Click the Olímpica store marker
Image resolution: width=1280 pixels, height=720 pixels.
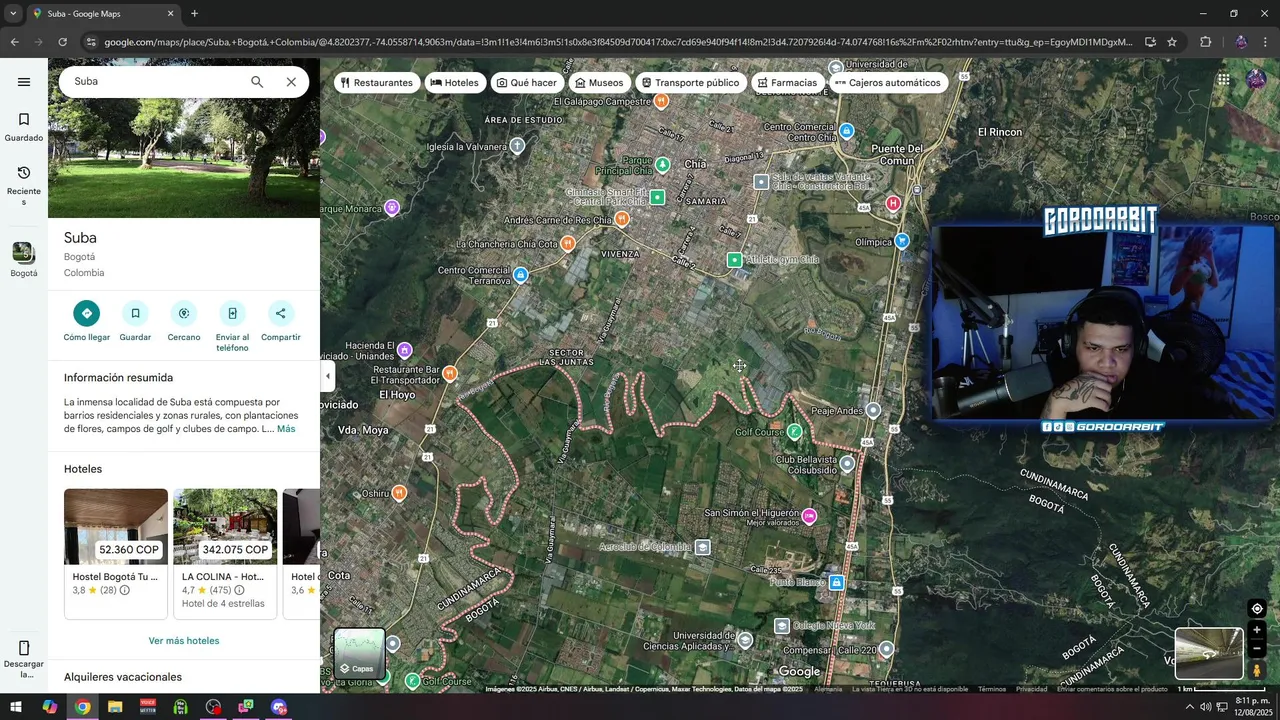[902, 241]
